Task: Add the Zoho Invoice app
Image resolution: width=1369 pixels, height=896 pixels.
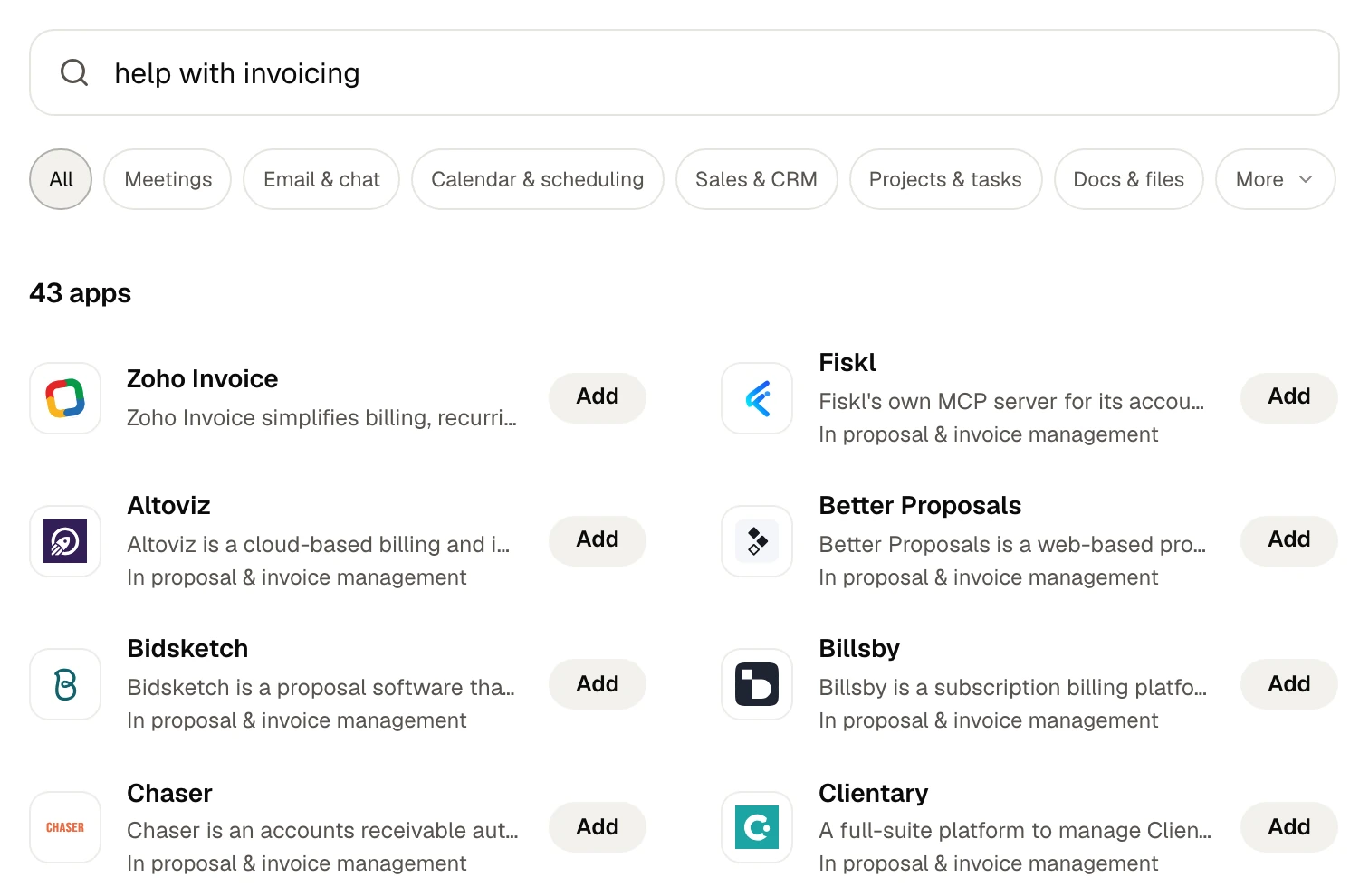Action: click(598, 396)
